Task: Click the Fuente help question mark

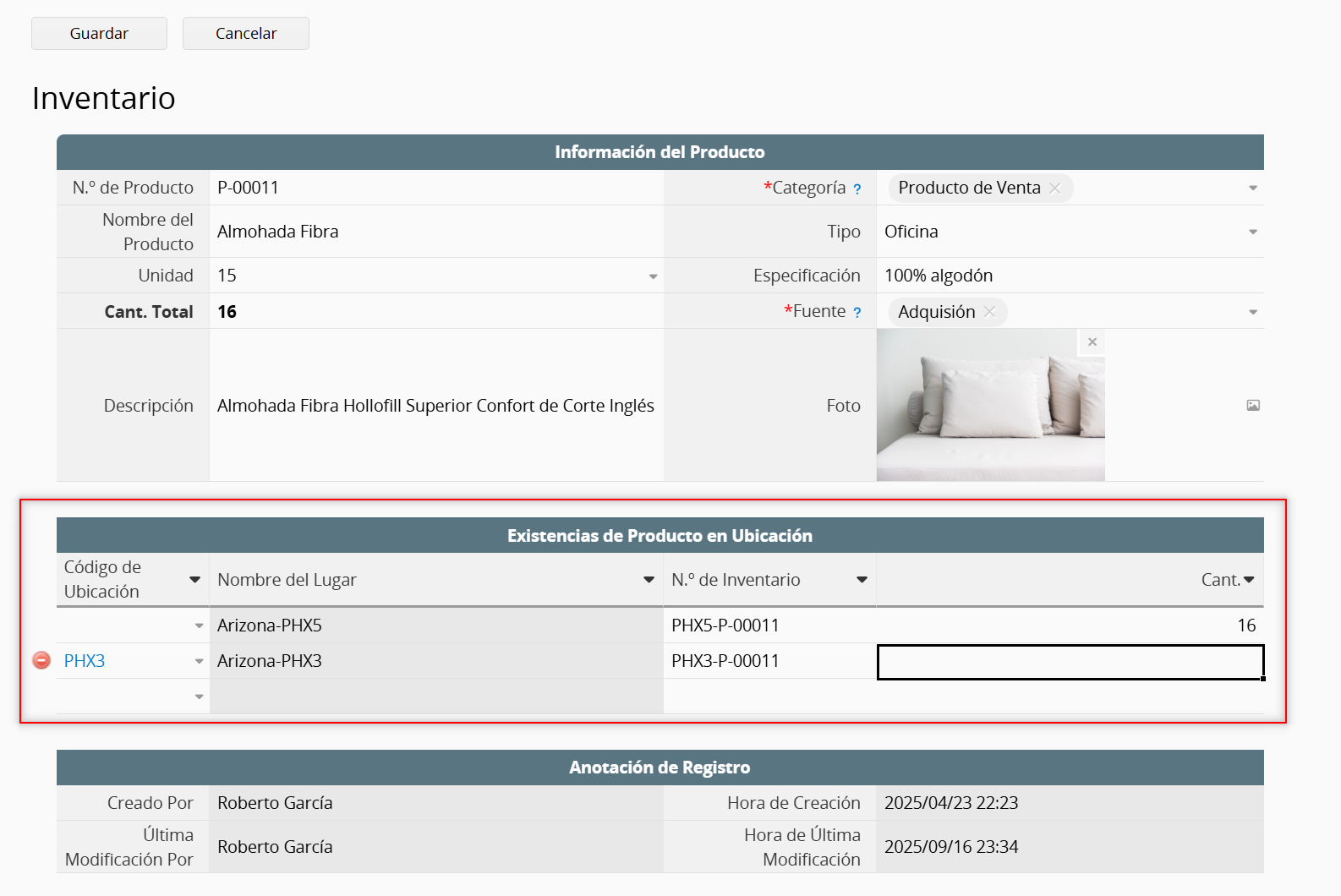Action: pyautogui.click(x=857, y=313)
